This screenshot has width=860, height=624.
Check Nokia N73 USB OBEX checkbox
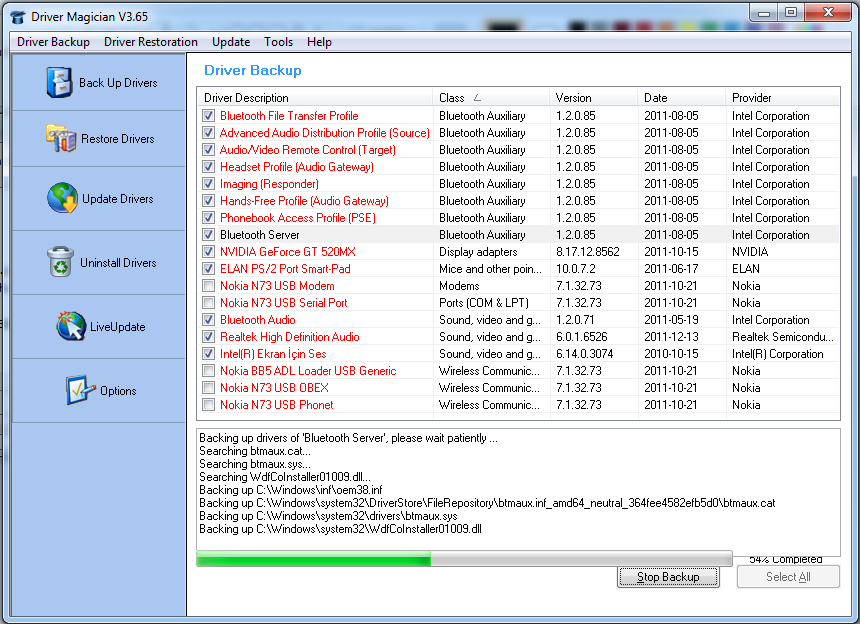(208, 388)
